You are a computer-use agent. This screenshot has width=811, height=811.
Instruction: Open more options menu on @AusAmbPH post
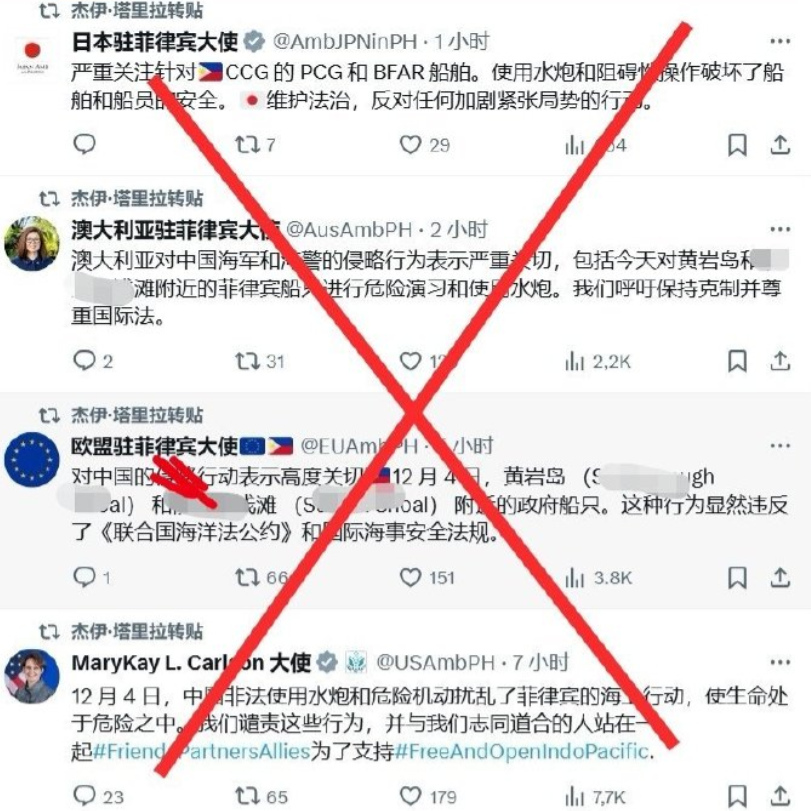click(780, 229)
